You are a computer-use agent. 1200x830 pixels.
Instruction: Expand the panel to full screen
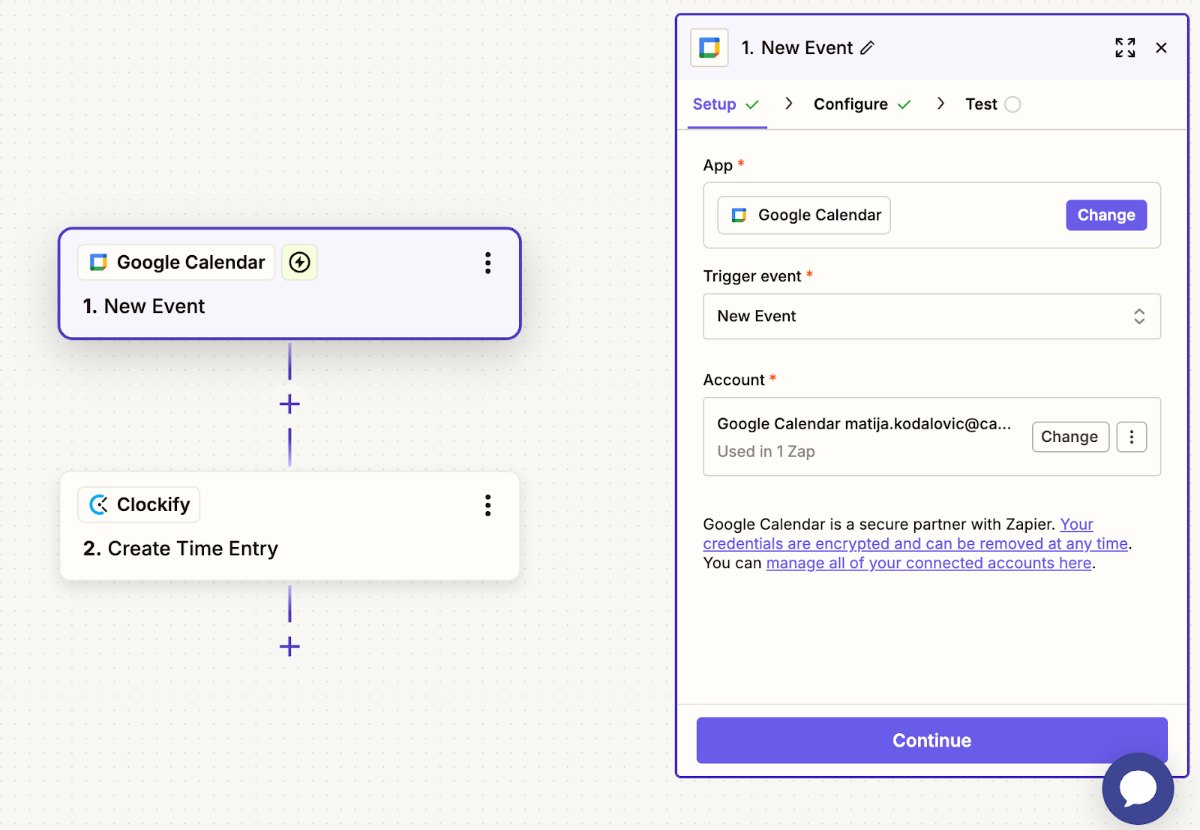(1125, 48)
